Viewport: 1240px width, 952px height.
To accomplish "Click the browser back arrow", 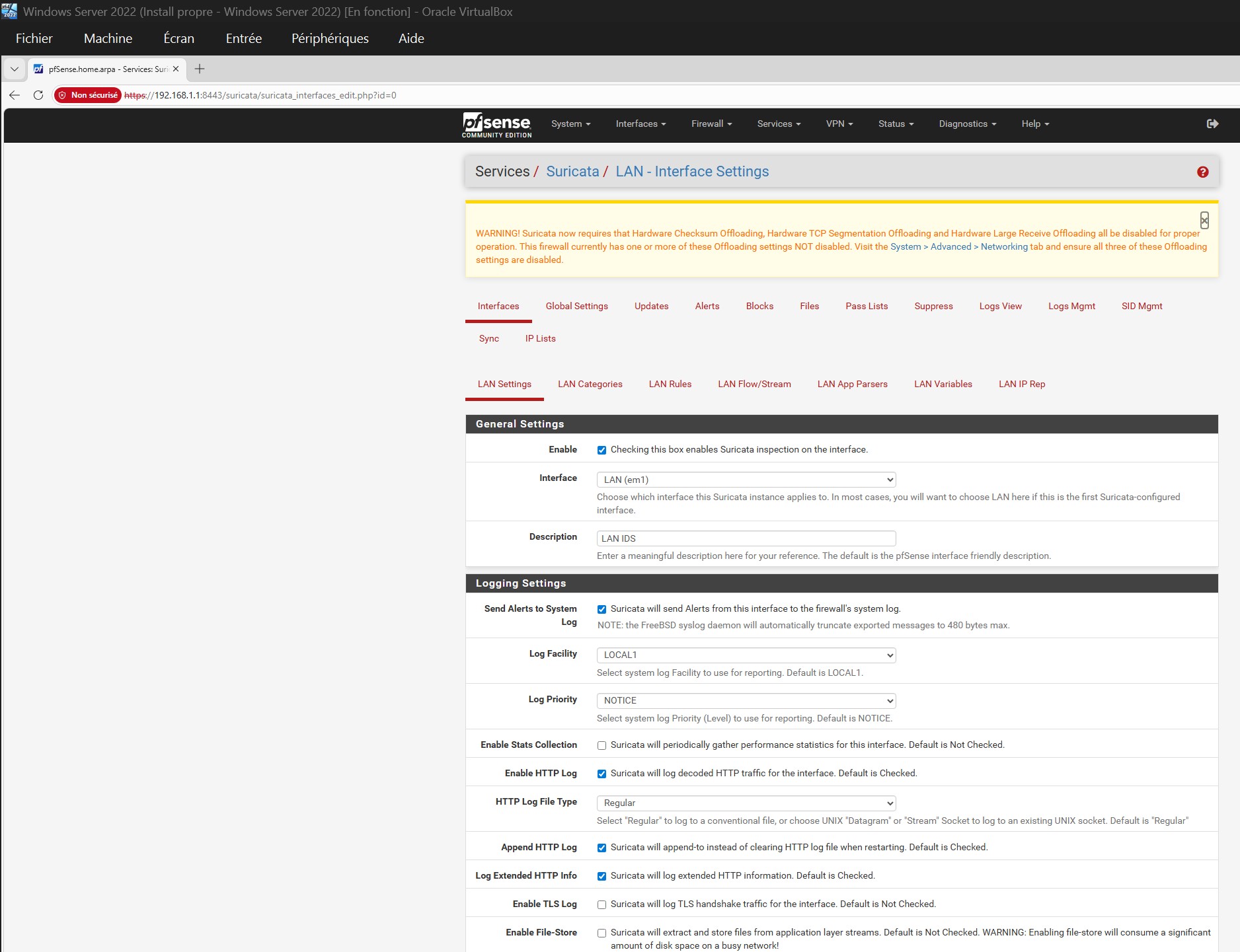I will (x=15, y=95).
